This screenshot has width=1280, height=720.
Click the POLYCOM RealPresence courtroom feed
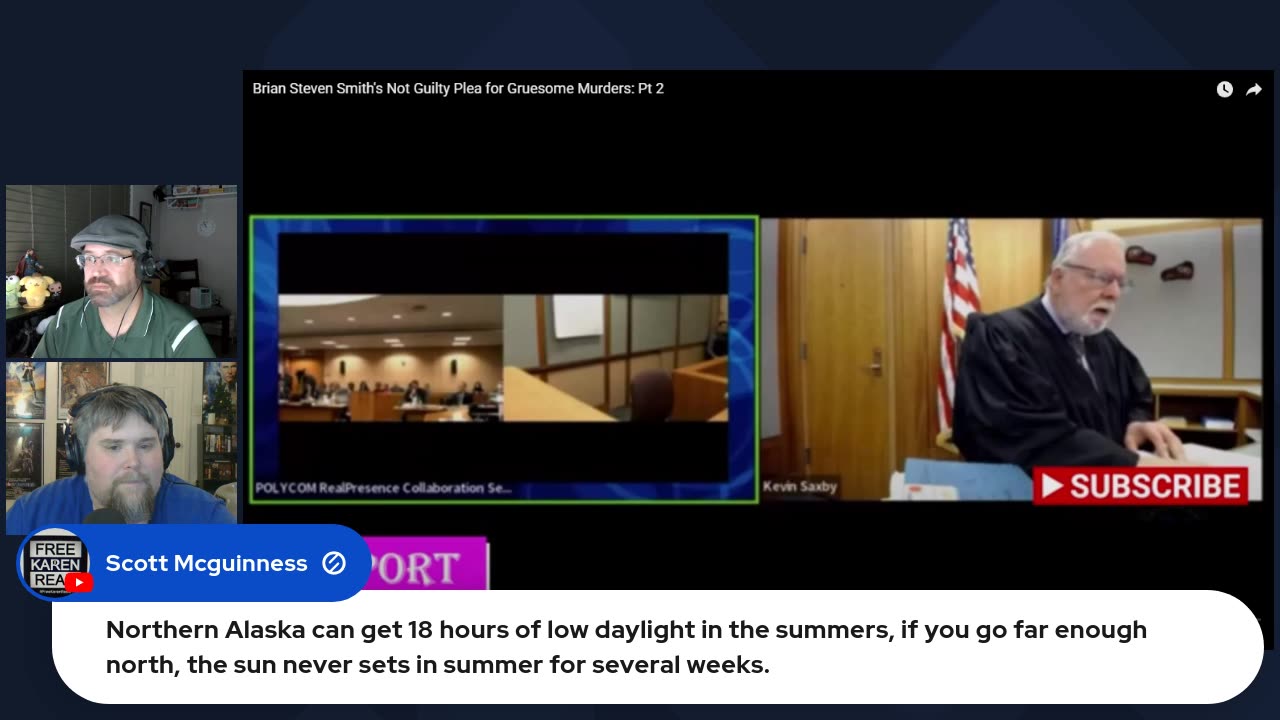click(x=503, y=359)
